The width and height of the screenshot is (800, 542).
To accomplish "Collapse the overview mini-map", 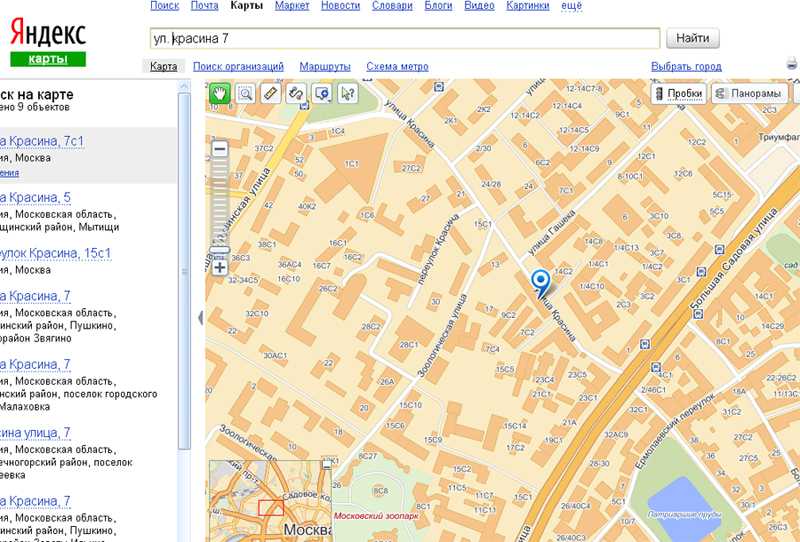I will [x=327, y=464].
